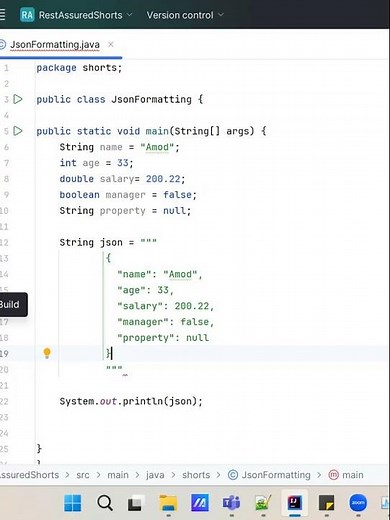Viewport: 390px width, 520px height.
Task: Select the main folder breadcrumb
Action: (x=118, y=475)
